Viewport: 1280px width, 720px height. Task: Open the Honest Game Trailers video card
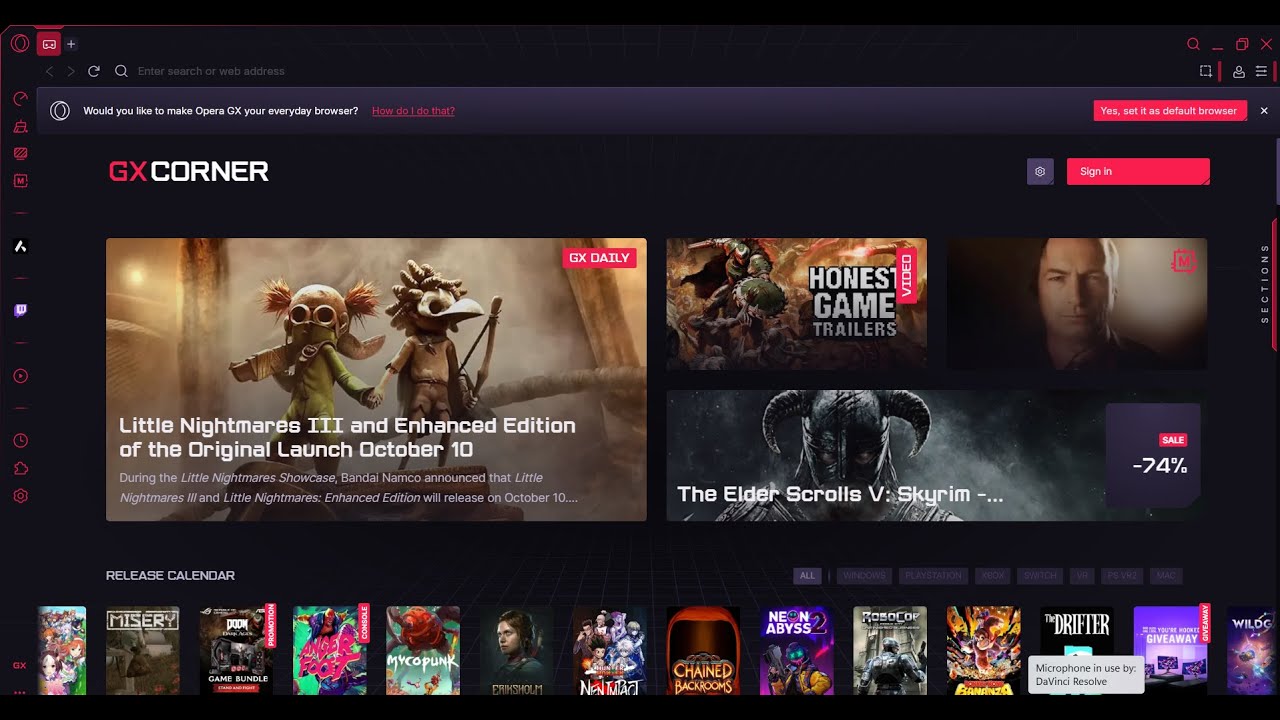pyautogui.click(x=797, y=304)
